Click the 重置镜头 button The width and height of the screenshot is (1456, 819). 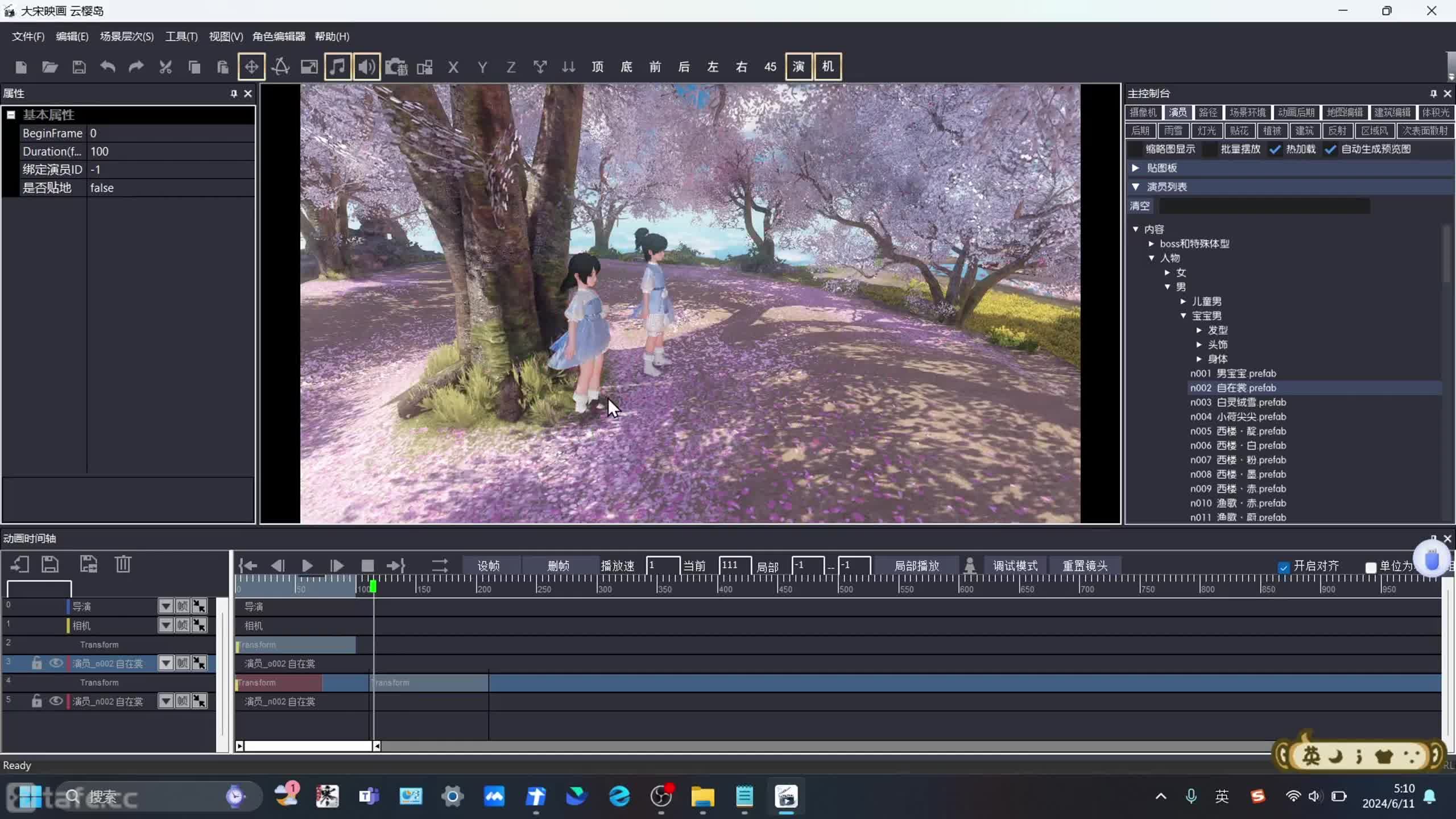click(x=1085, y=566)
